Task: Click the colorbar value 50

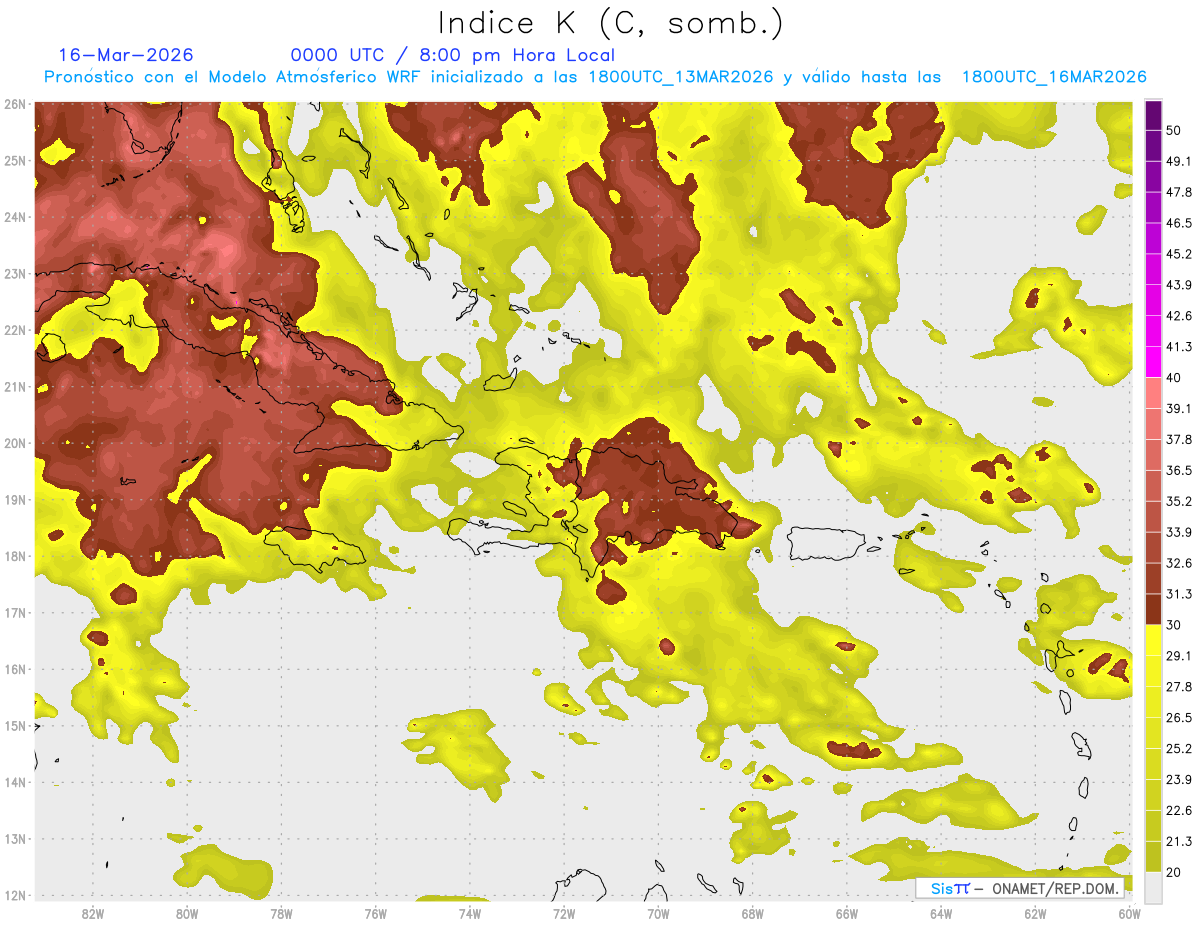Action: pos(1175,131)
